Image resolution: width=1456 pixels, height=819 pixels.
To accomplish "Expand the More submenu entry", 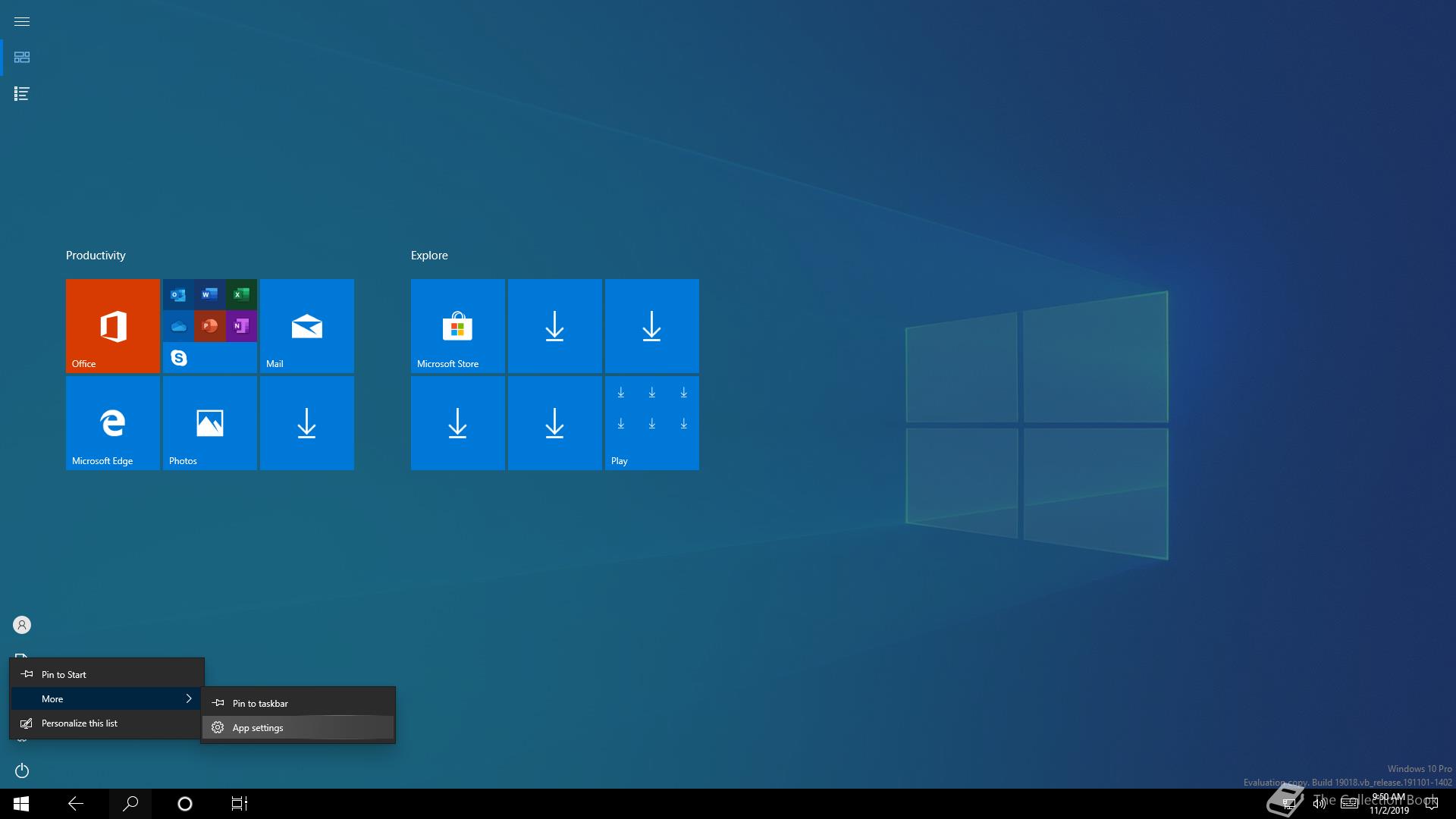I will [107, 698].
